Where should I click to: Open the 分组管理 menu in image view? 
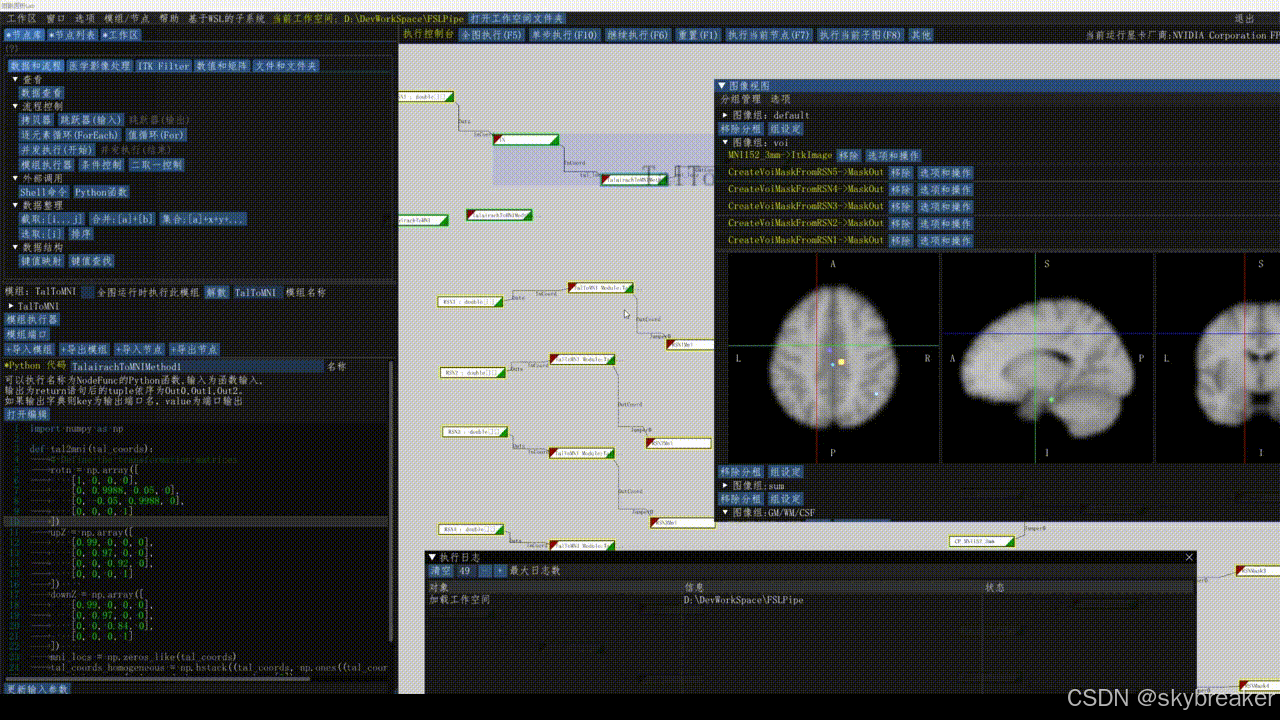pyautogui.click(x=741, y=100)
